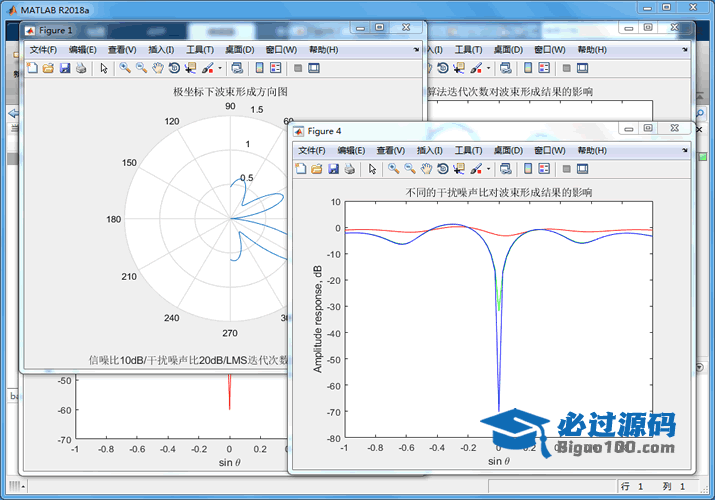
Task: Select Rotate 3D tool in Figure 1 toolbar
Action: pos(174,68)
